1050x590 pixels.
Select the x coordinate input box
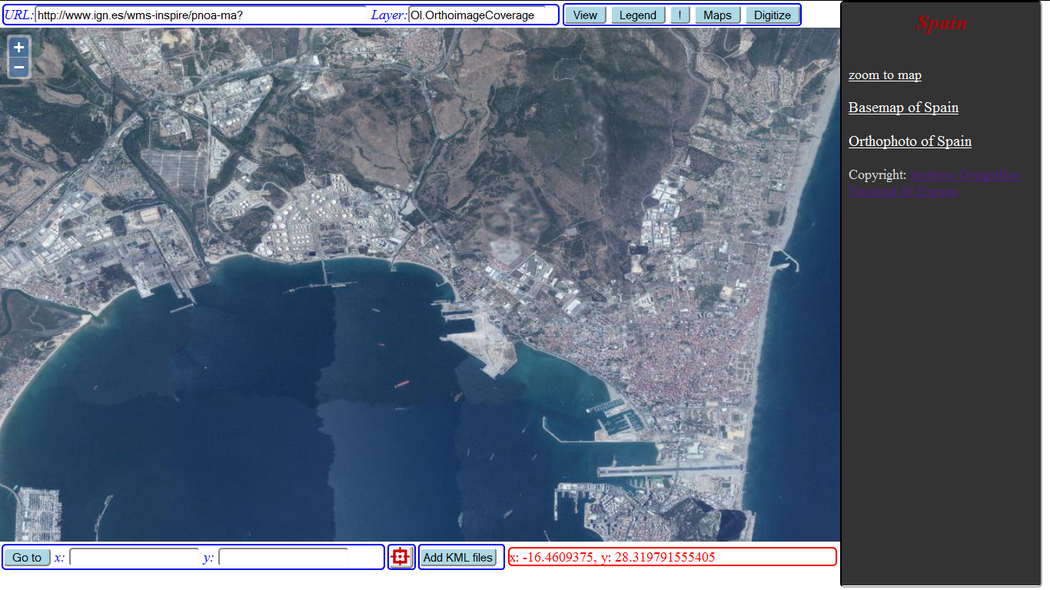click(x=134, y=557)
